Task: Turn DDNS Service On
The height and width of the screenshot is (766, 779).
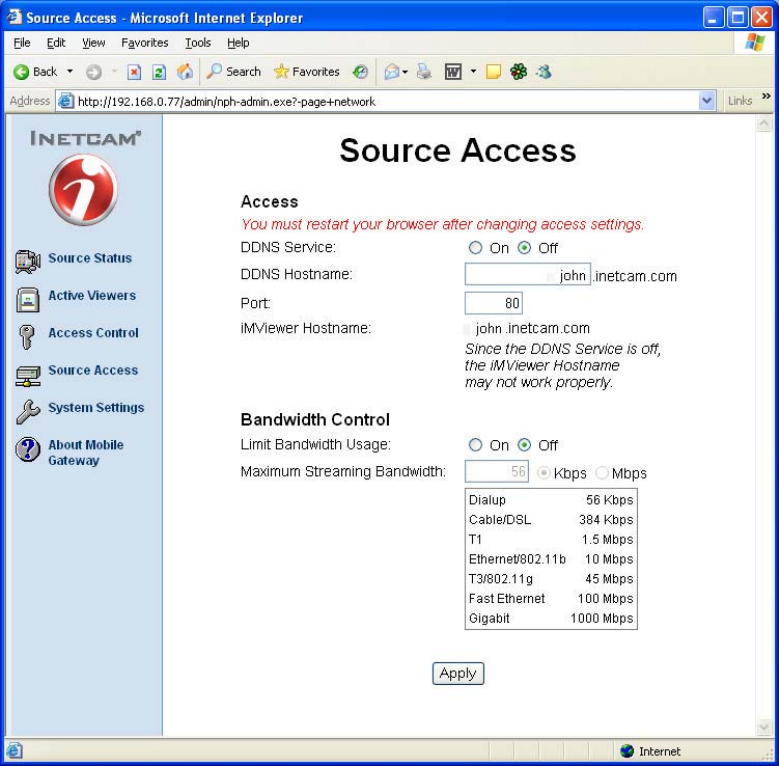Action: click(475, 247)
